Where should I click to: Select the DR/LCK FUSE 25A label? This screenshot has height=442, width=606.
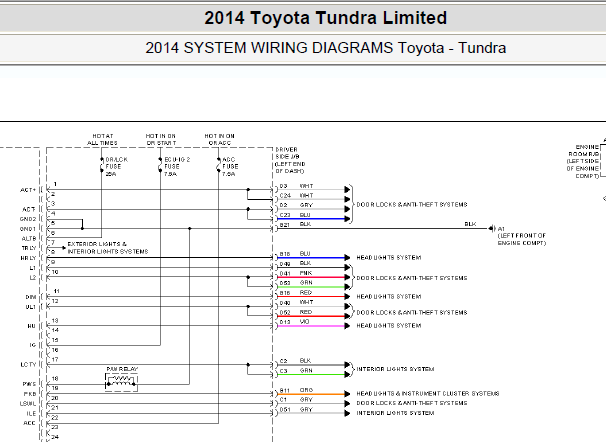point(117,167)
